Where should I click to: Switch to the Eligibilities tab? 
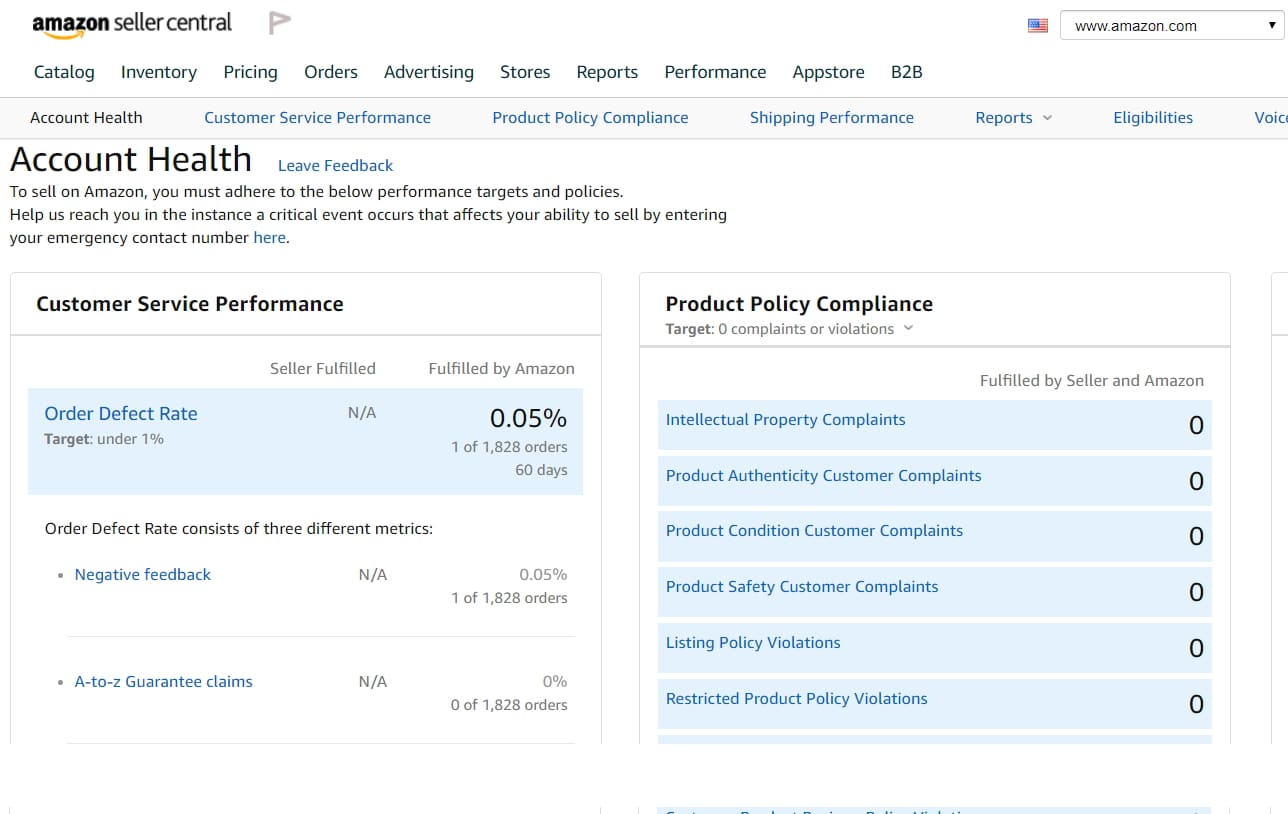1153,117
